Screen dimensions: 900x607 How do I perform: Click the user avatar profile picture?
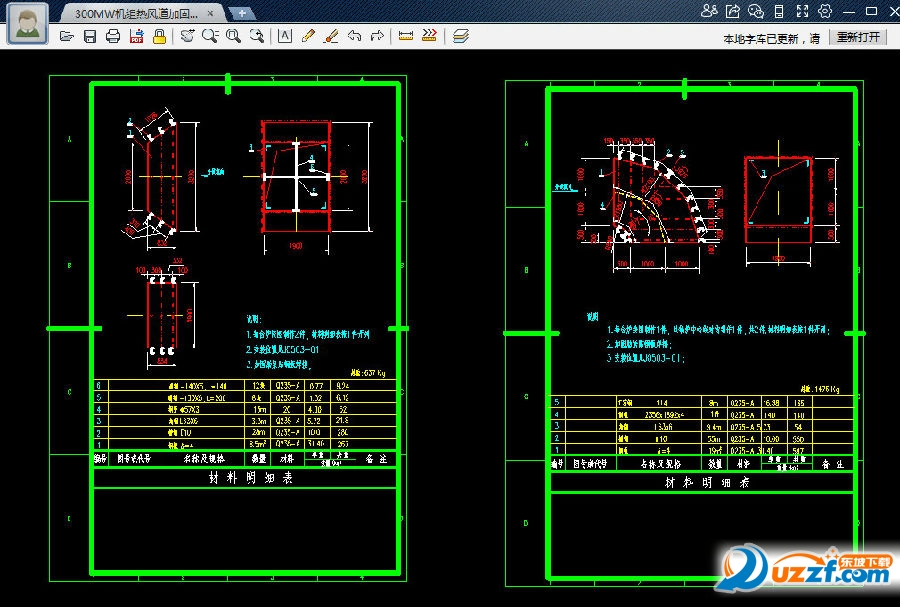pos(26,22)
